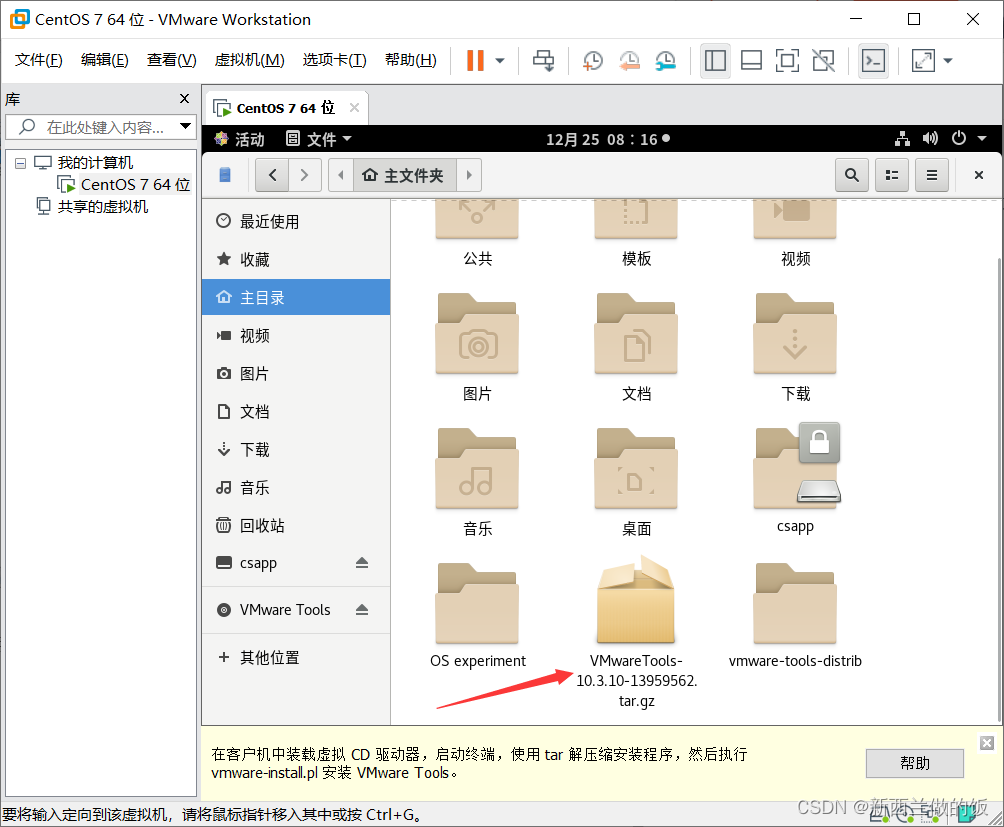Viewport: 1004px width, 827px height.
Task: Close the CentOS 7 64 位 tab
Action: click(x=354, y=108)
